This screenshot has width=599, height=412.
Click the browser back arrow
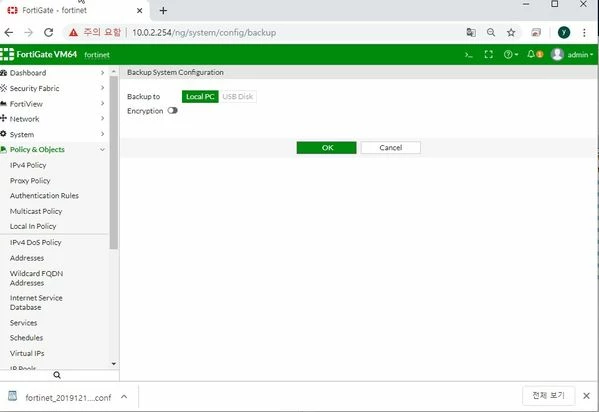(9, 32)
